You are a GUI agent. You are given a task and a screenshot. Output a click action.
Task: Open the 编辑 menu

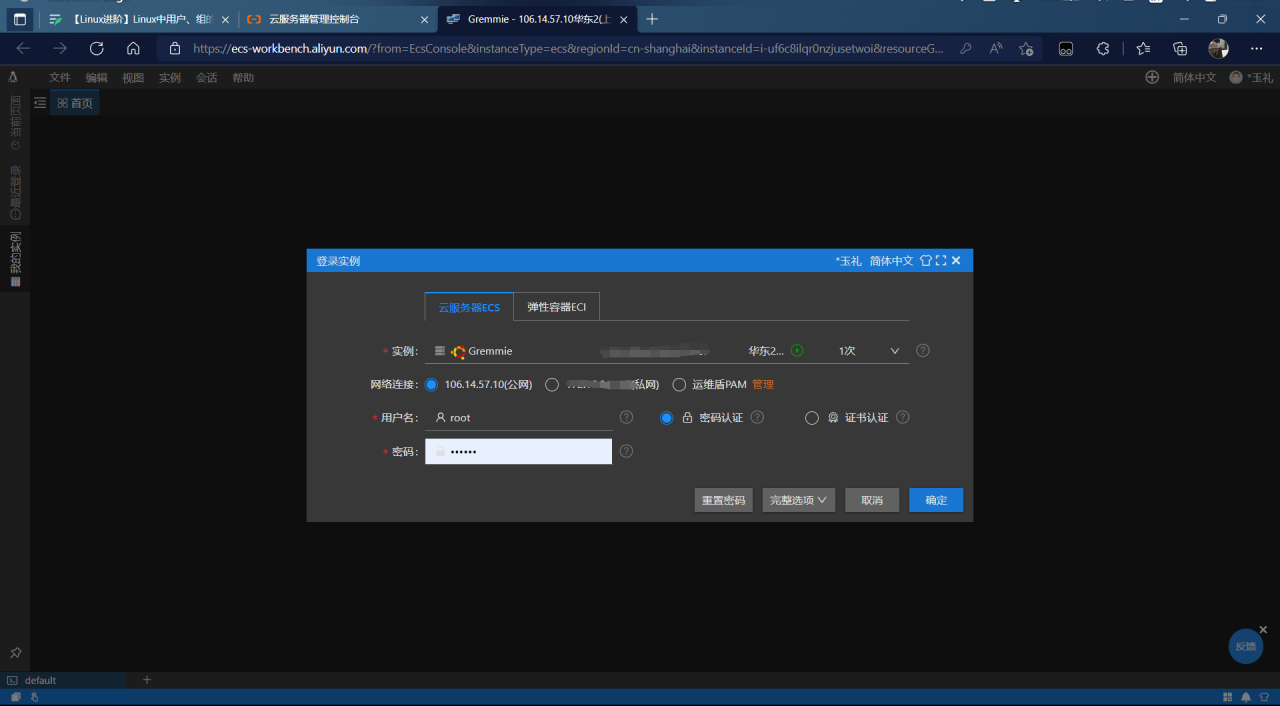96,77
